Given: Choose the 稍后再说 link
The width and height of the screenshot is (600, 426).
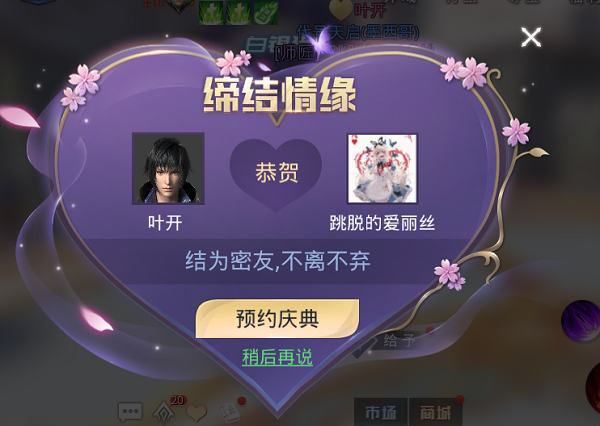Looking at the screenshot, I should click(277, 357).
